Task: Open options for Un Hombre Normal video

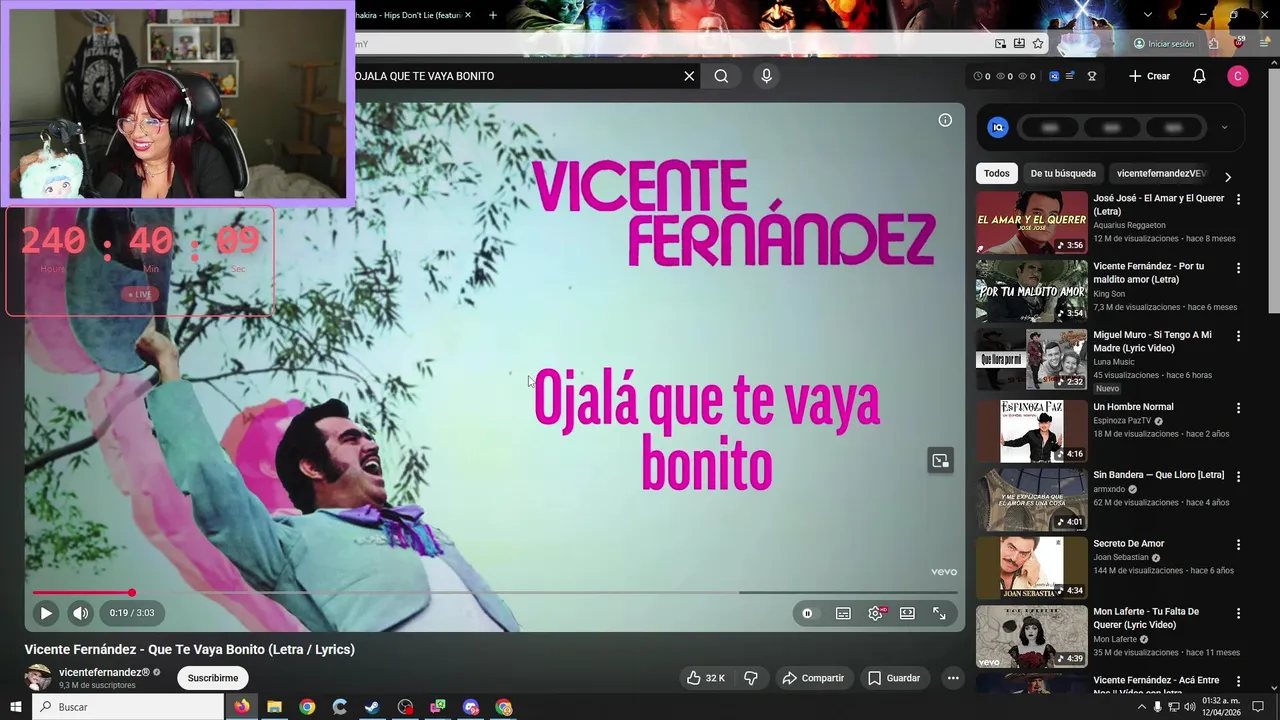Action: tap(1238, 408)
